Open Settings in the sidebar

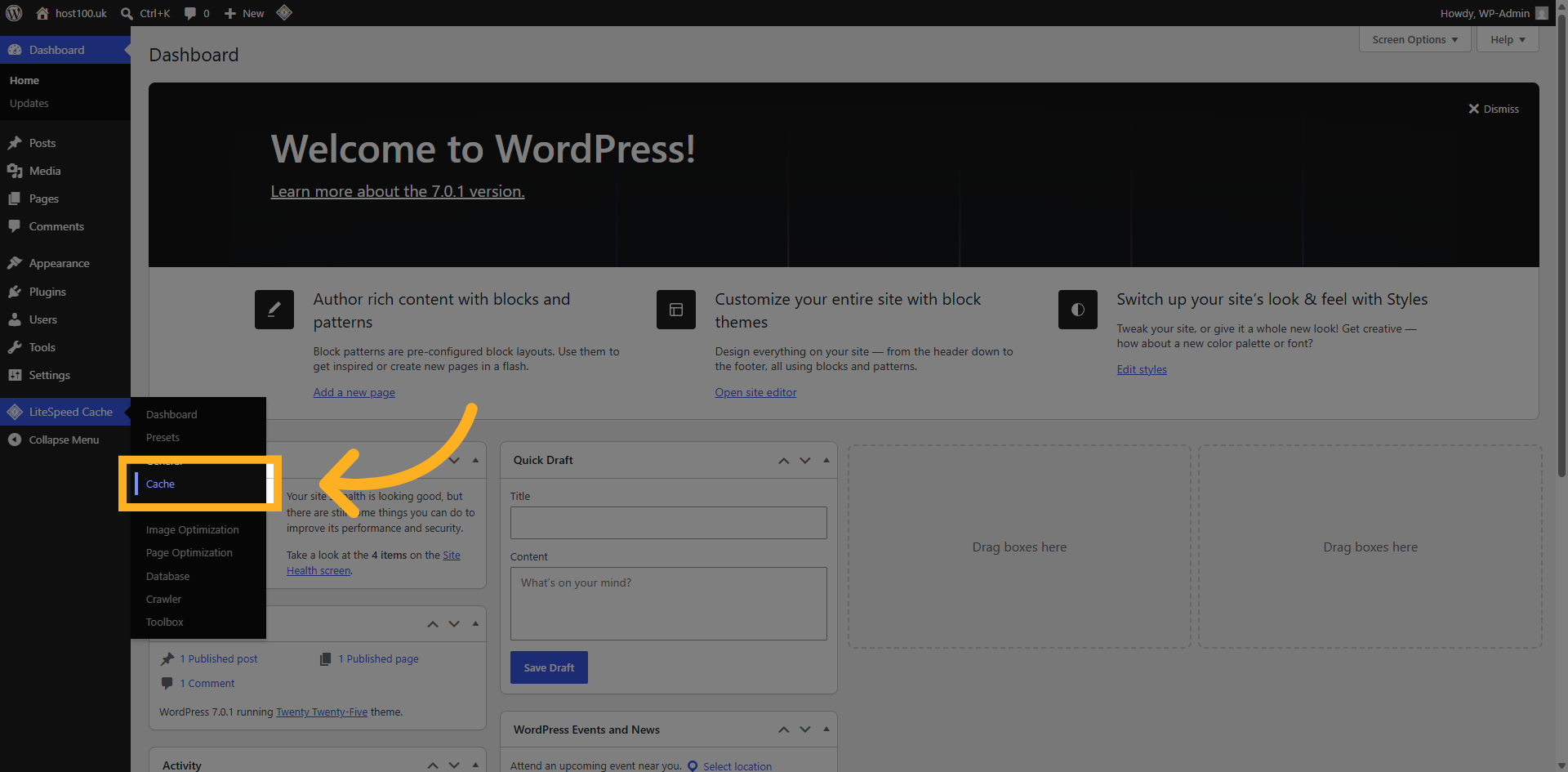click(65, 375)
